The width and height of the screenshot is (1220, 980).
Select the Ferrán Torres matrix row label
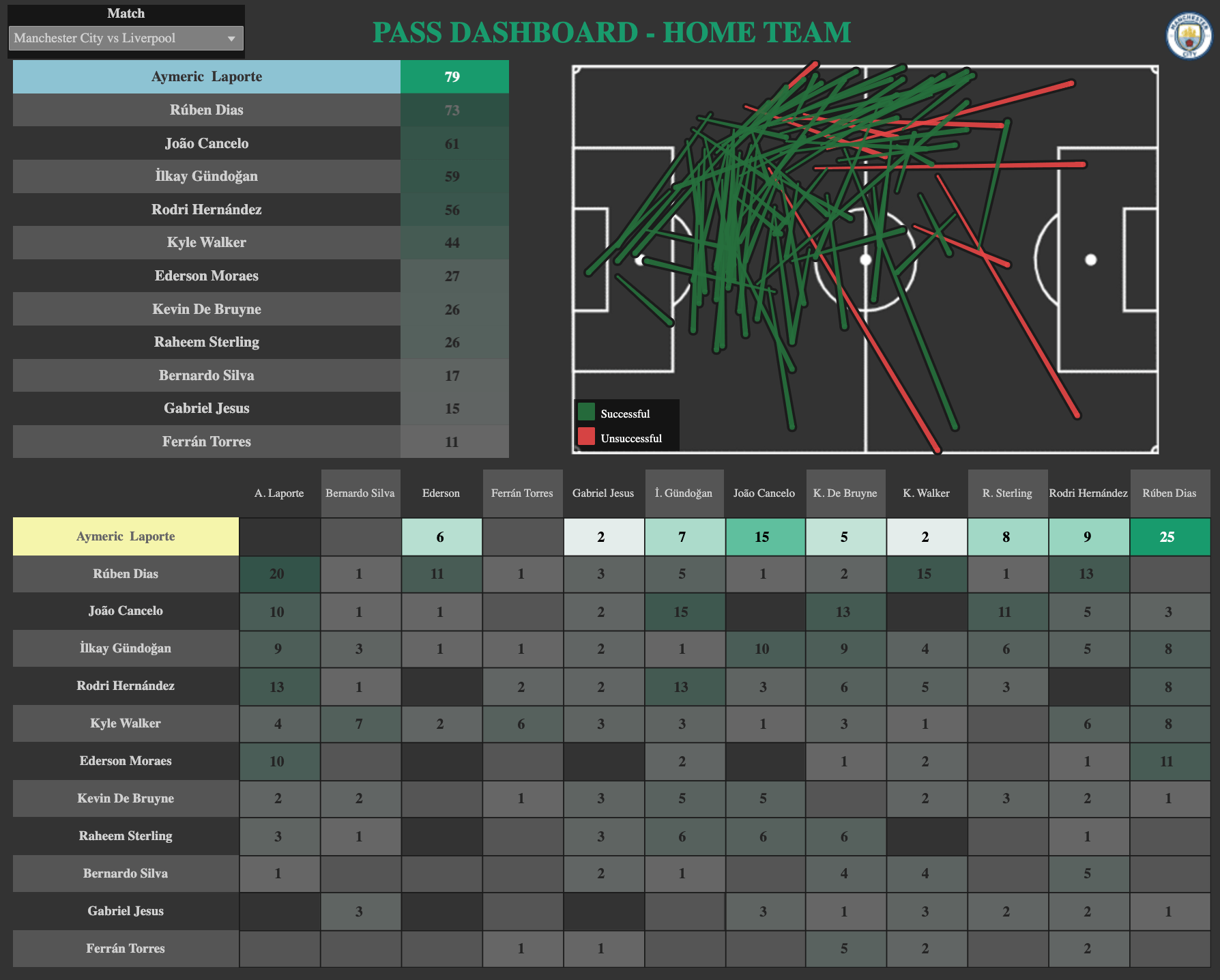pyautogui.click(x=126, y=949)
